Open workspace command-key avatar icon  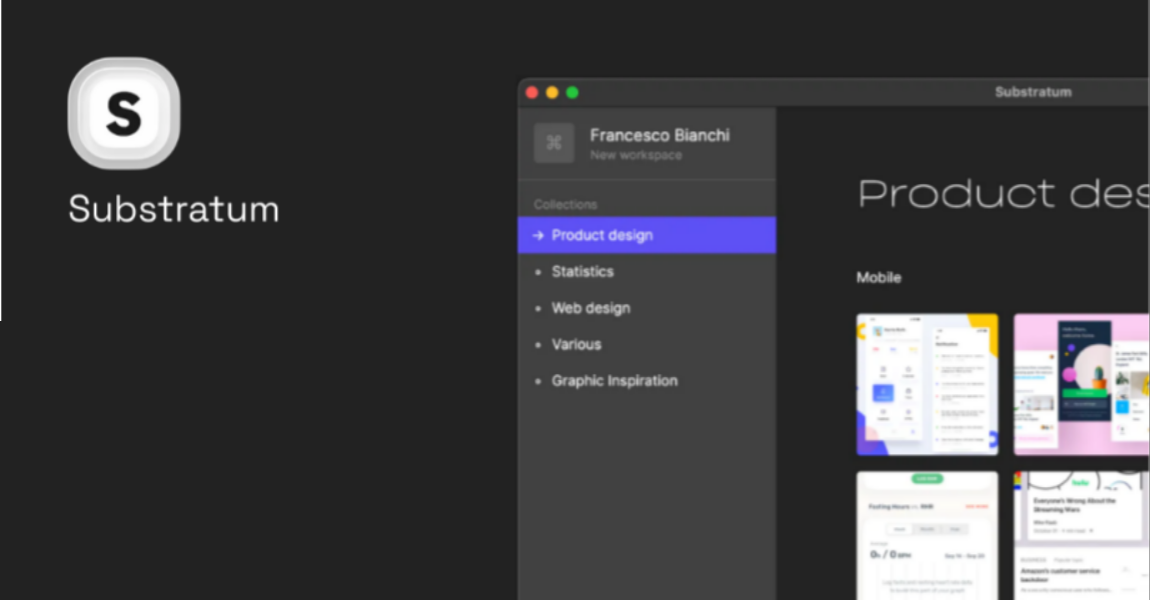pyautogui.click(x=554, y=143)
